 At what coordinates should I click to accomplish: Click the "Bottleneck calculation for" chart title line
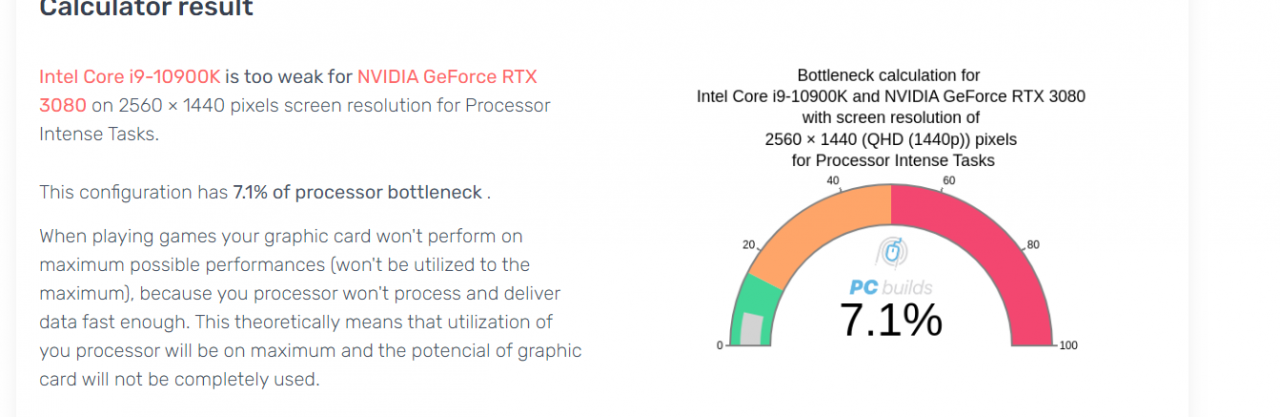pyautogui.click(x=889, y=75)
